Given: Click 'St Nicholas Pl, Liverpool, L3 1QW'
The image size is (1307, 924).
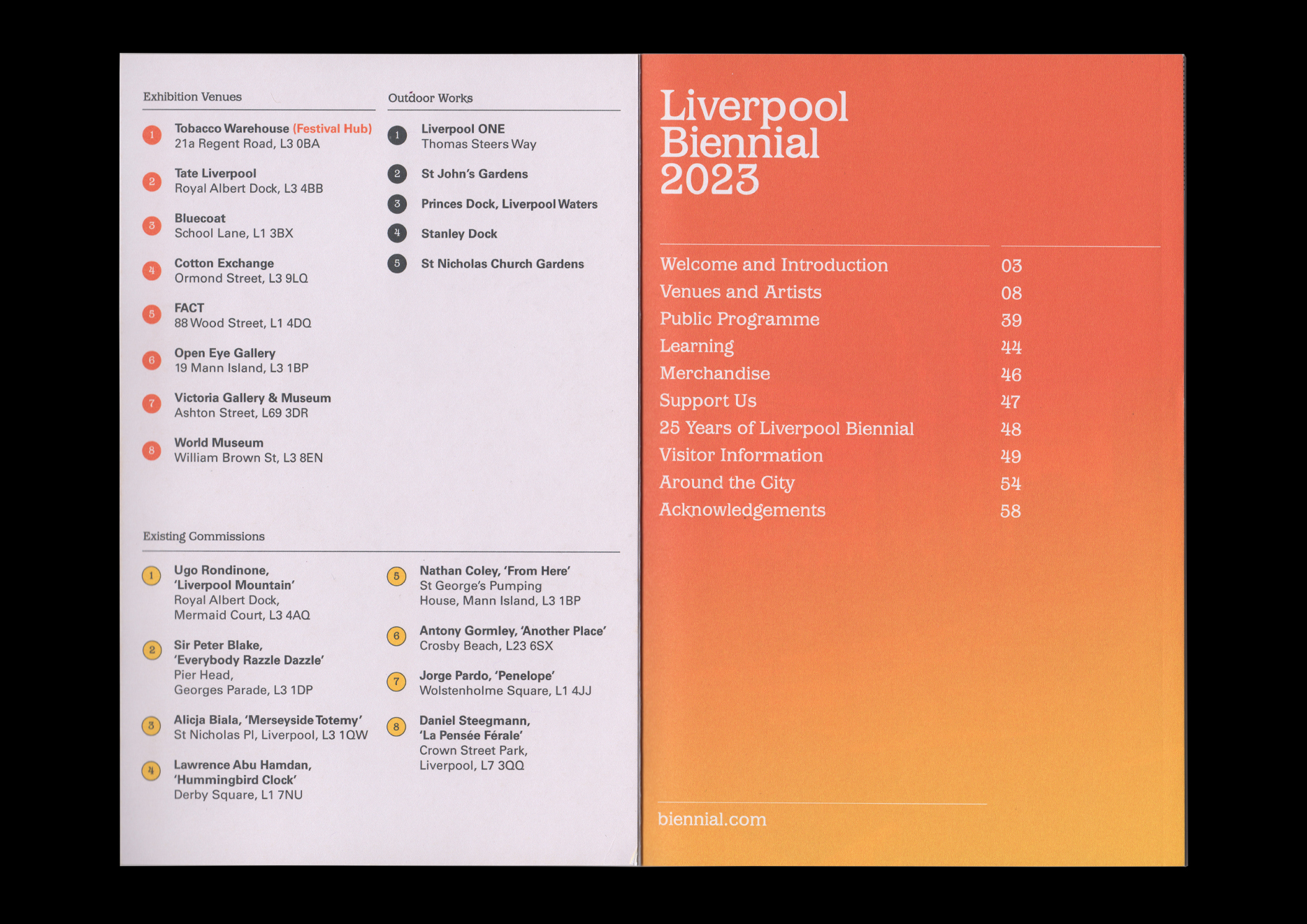Looking at the screenshot, I should point(270,735).
